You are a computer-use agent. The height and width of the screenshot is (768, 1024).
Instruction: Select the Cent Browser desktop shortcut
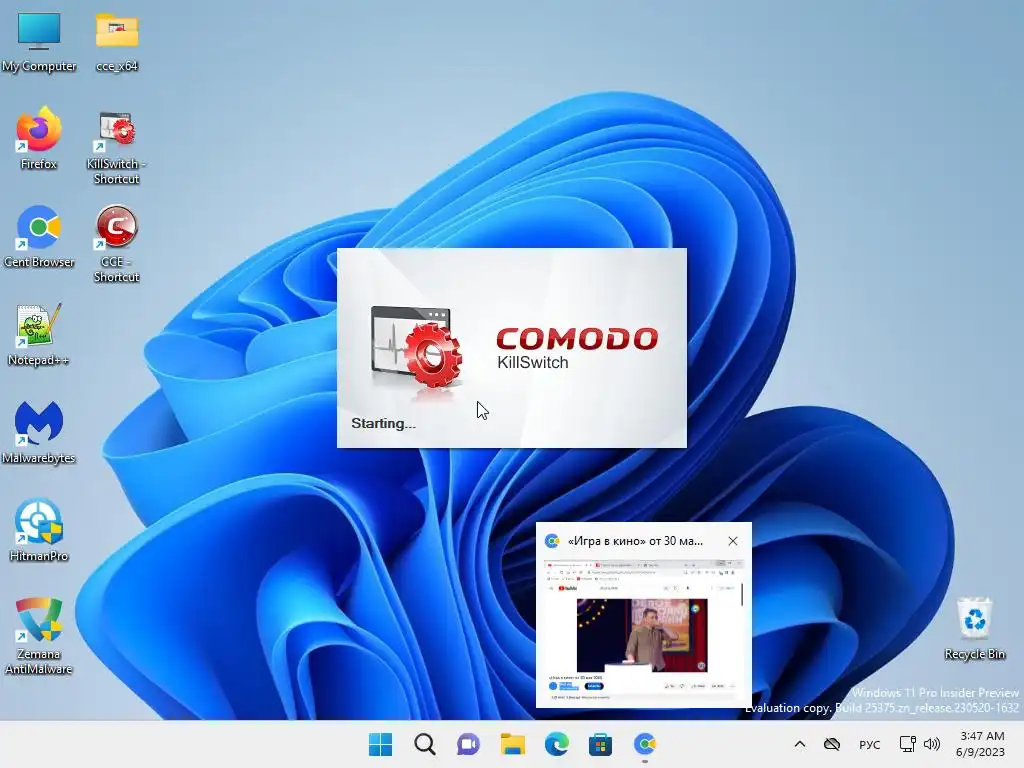tap(39, 236)
